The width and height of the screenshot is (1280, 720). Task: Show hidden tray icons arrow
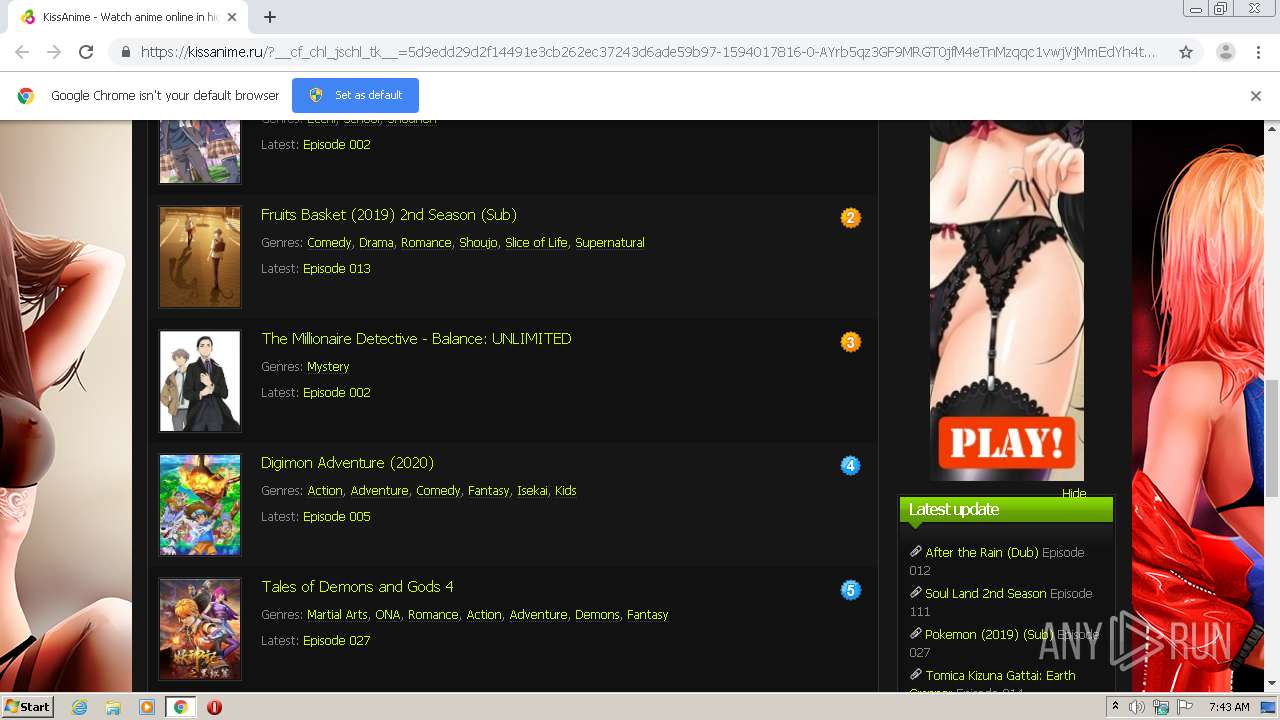tap(1115, 707)
